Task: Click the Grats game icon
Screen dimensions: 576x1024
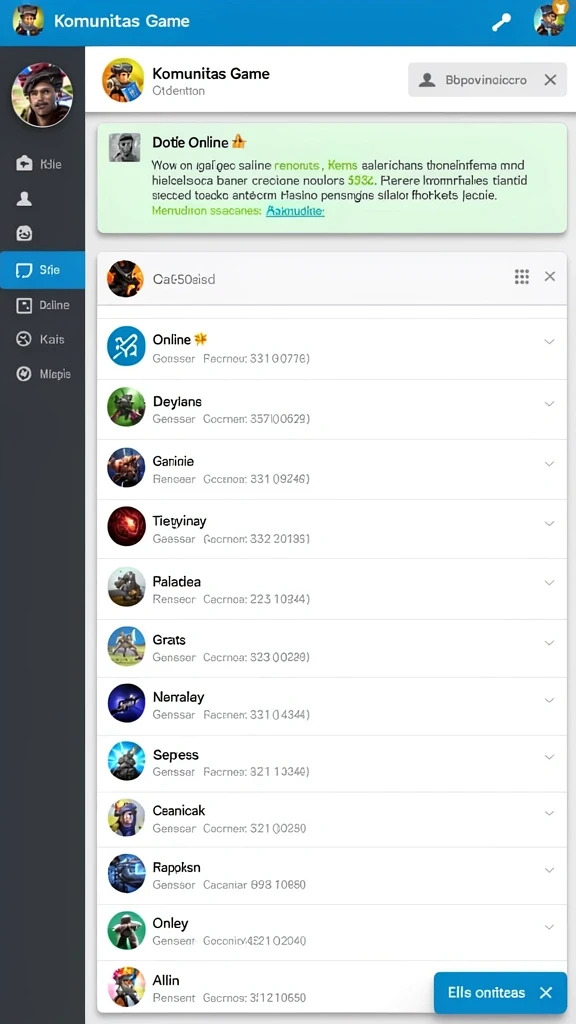Action: coord(126,646)
